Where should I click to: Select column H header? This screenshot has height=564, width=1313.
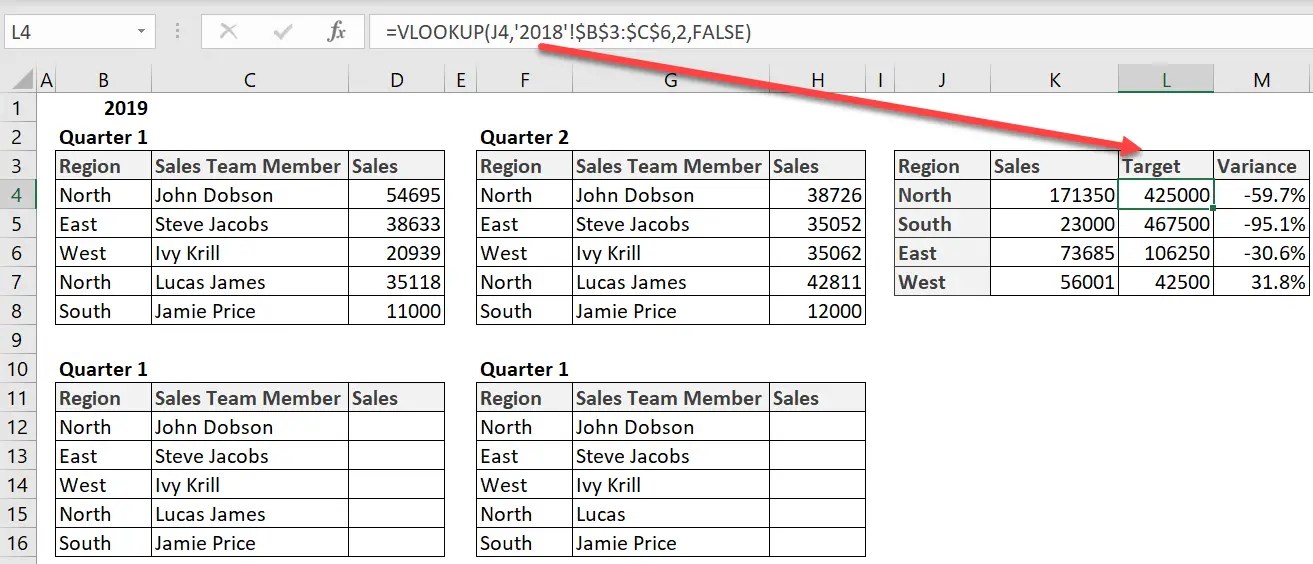pyautogui.click(x=818, y=80)
